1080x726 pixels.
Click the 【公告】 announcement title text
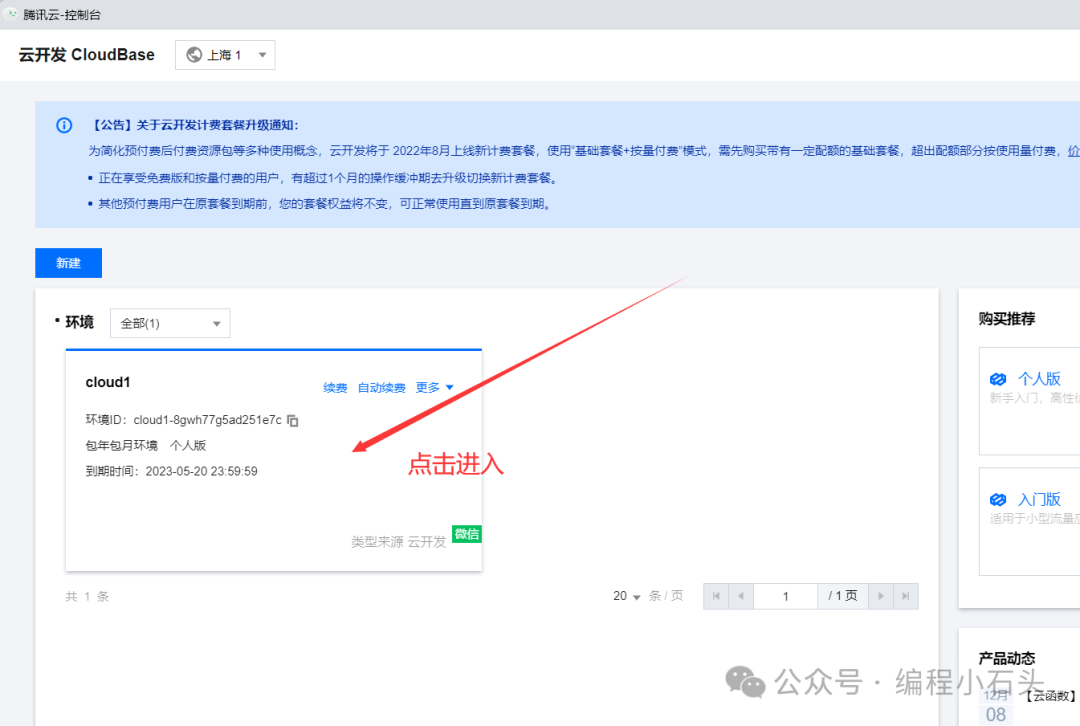click(194, 125)
